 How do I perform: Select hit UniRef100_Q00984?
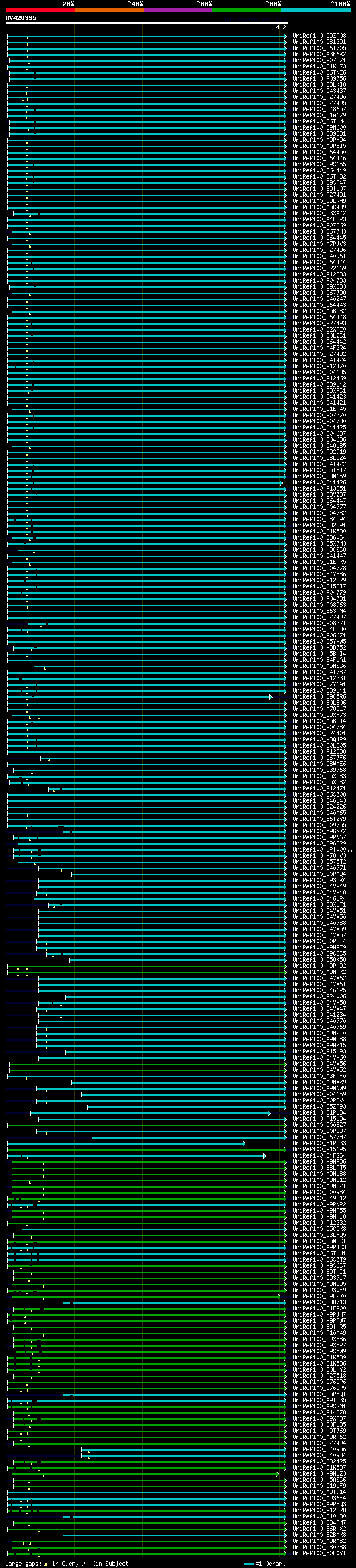(319, 1192)
